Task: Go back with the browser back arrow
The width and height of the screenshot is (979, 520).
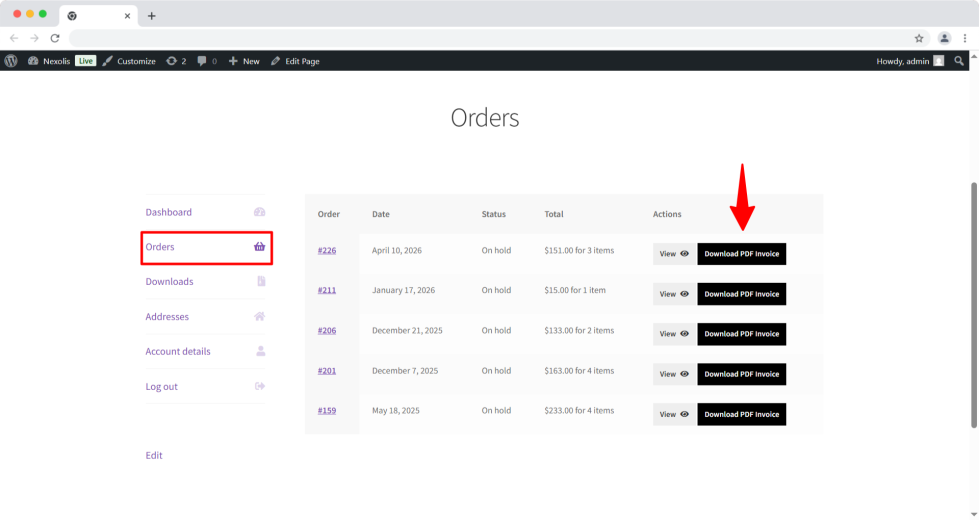Action: [x=14, y=38]
